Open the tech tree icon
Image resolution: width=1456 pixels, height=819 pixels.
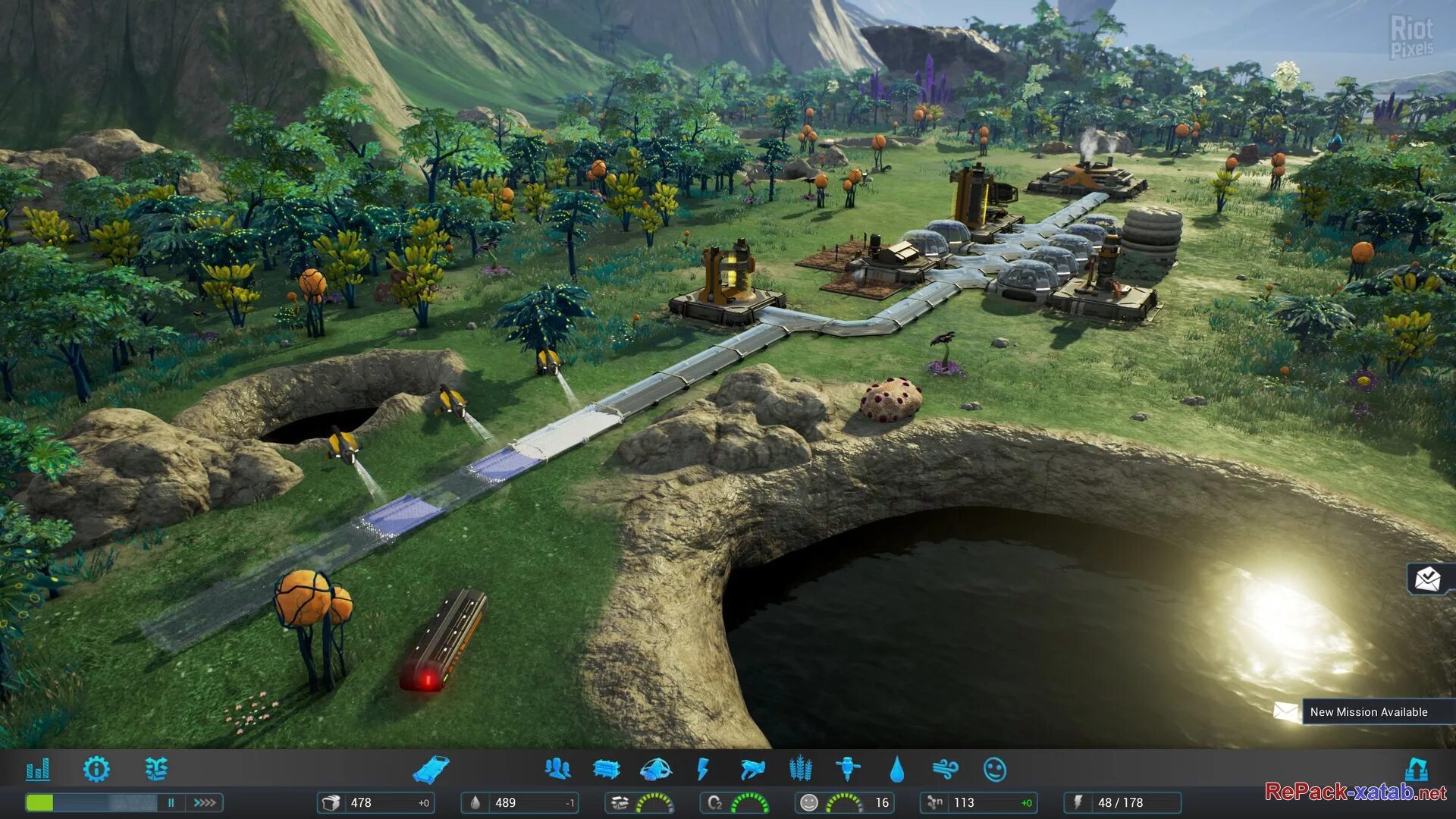(x=155, y=769)
